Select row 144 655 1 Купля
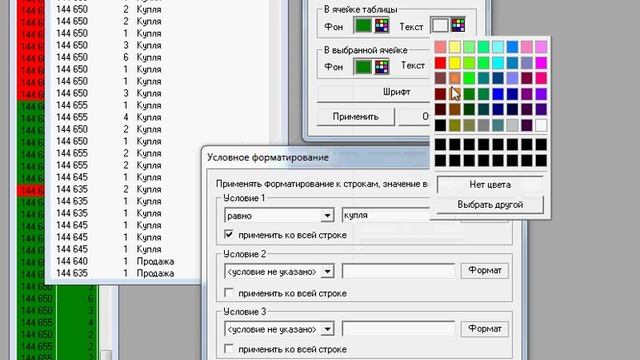Screen dimensions: 640x360 click(x=159, y=105)
